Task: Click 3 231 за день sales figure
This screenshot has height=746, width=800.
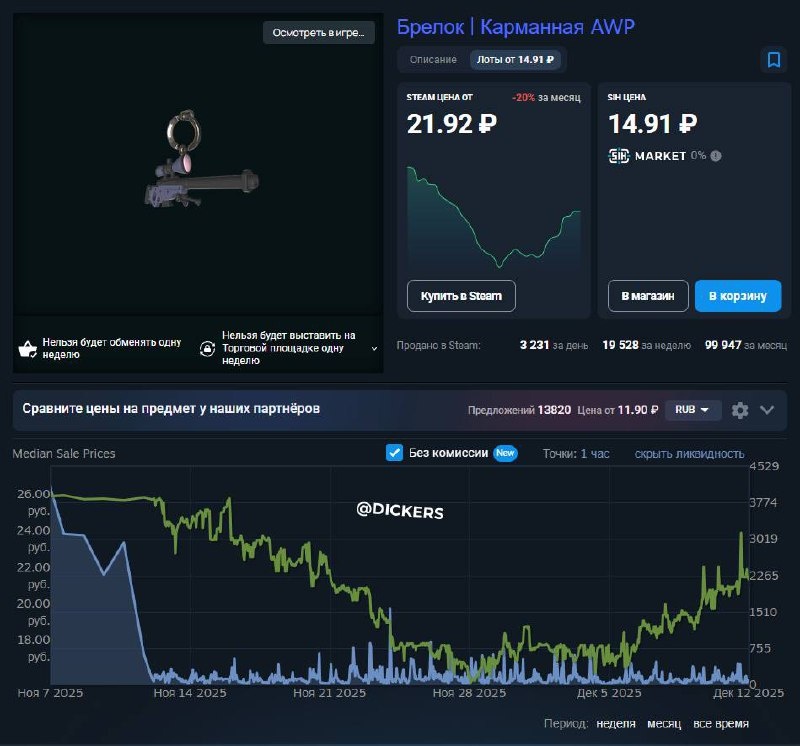Action: click(554, 345)
